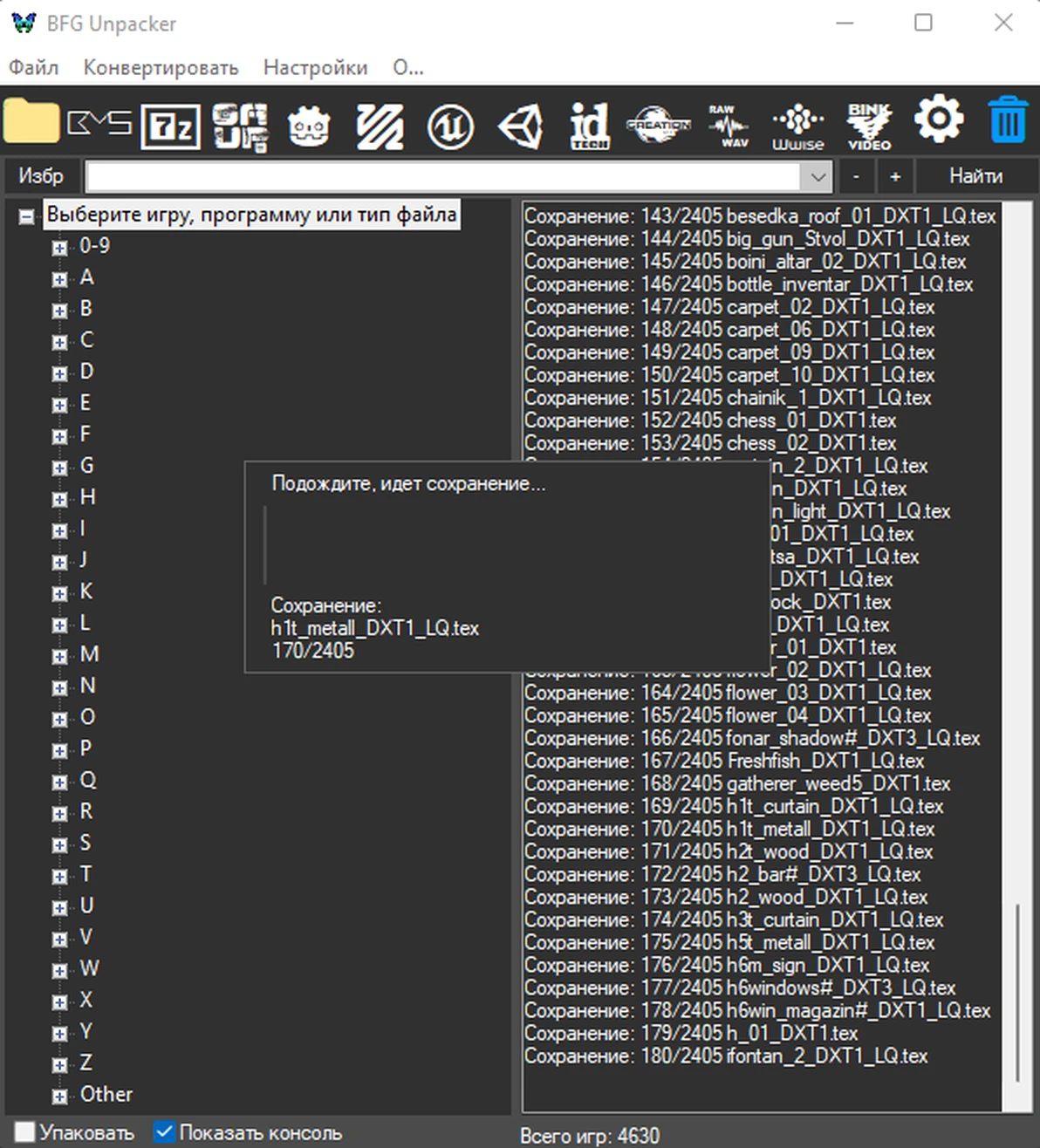This screenshot has height=1148, width=1040.
Task: Open the folder icon in toolbar
Action: click(x=31, y=122)
